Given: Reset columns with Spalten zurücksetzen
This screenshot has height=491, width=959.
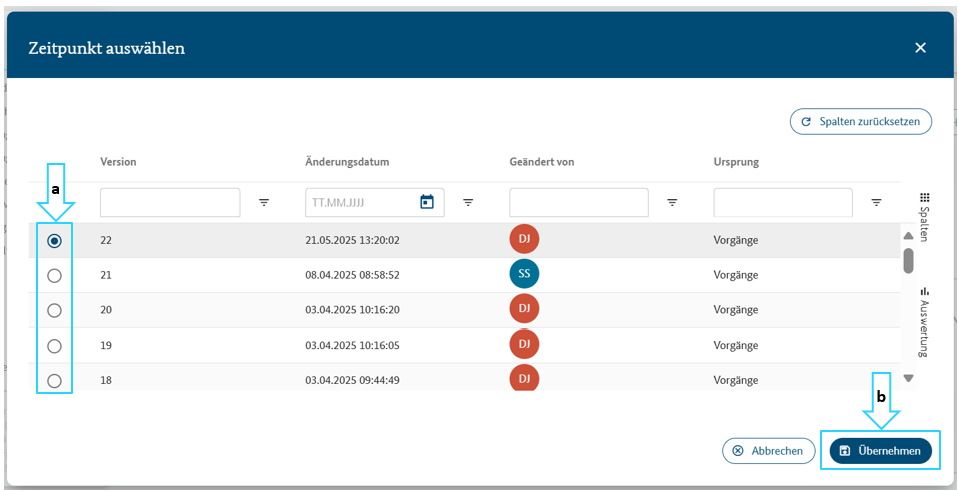Looking at the screenshot, I should point(860,121).
